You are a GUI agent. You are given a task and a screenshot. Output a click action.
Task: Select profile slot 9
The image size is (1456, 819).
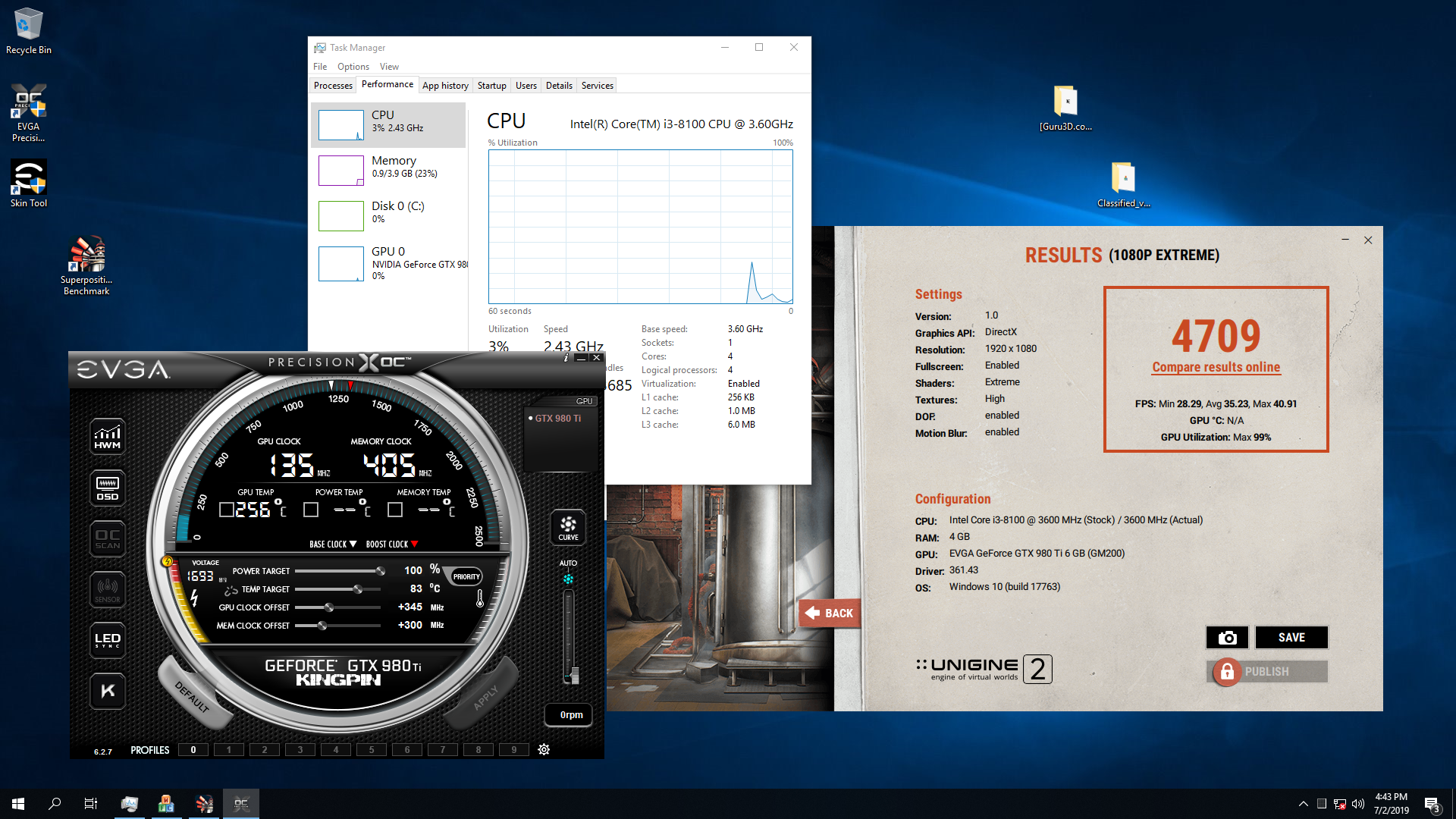tap(514, 750)
